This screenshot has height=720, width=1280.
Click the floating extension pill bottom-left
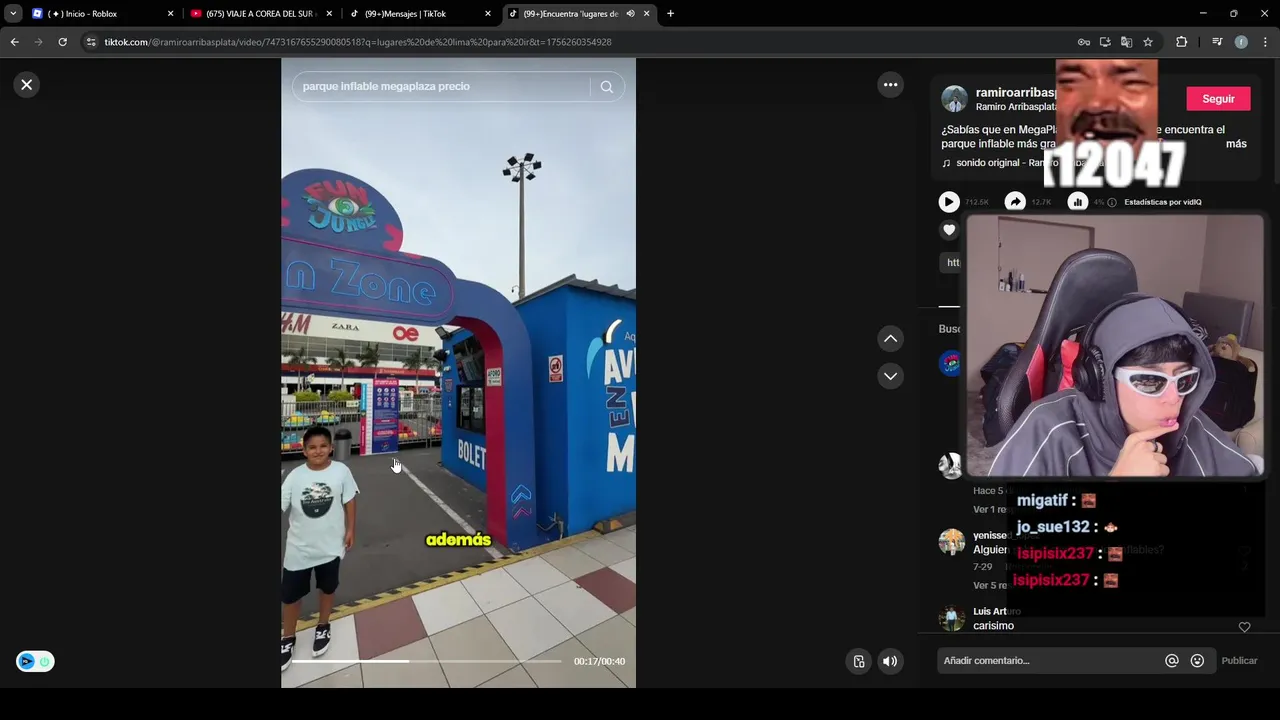coord(35,661)
